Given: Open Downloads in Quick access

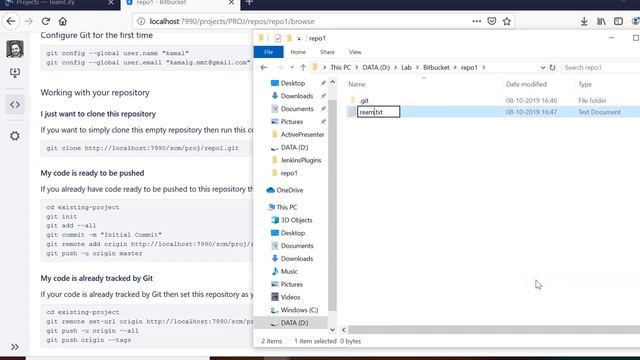Looking at the screenshot, I should (297, 96).
